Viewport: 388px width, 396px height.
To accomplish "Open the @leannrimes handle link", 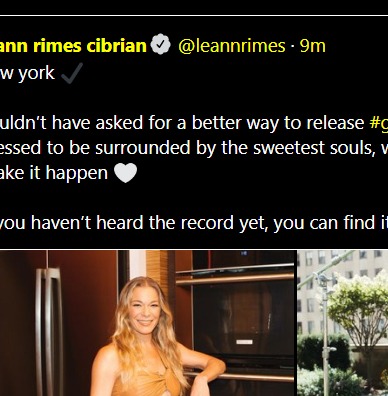I will [x=232, y=46].
